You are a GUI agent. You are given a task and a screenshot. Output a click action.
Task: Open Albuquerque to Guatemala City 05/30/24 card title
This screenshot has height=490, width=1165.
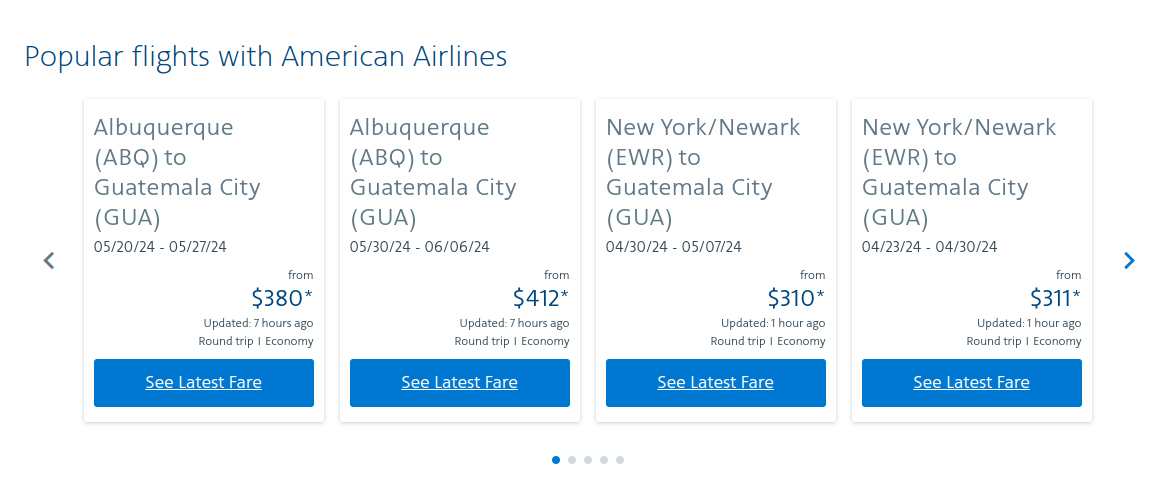tap(433, 172)
